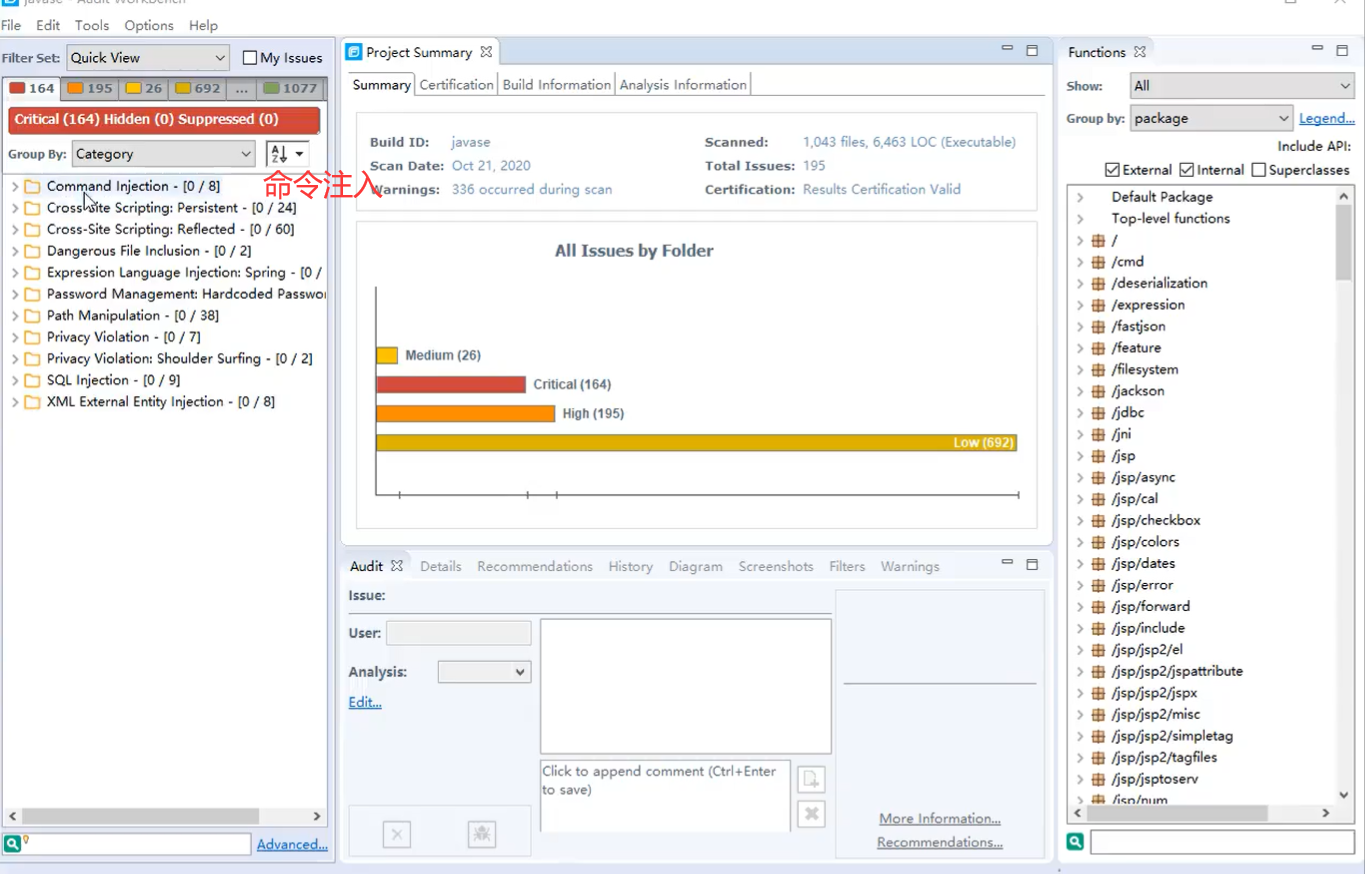
Task: Expand the /expression package node
Action: tap(1080, 305)
